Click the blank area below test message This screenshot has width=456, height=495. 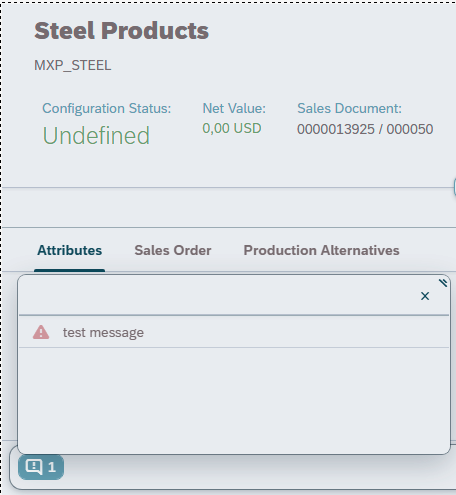234,400
